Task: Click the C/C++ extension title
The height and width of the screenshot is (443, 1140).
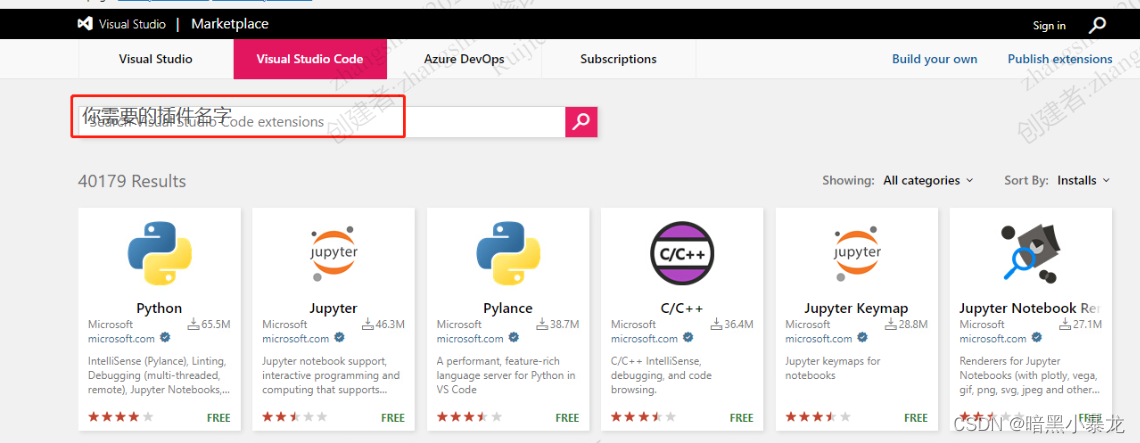Action: 682,308
